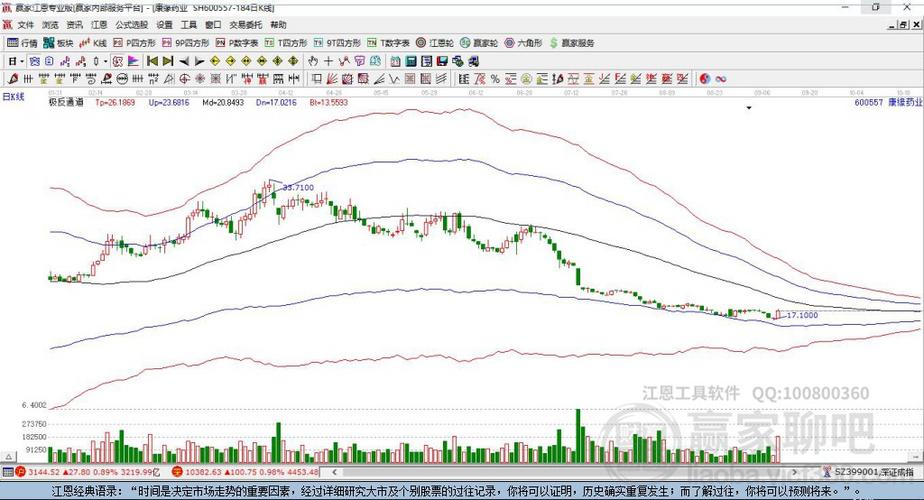Click the calculator icon

click(411, 61)
